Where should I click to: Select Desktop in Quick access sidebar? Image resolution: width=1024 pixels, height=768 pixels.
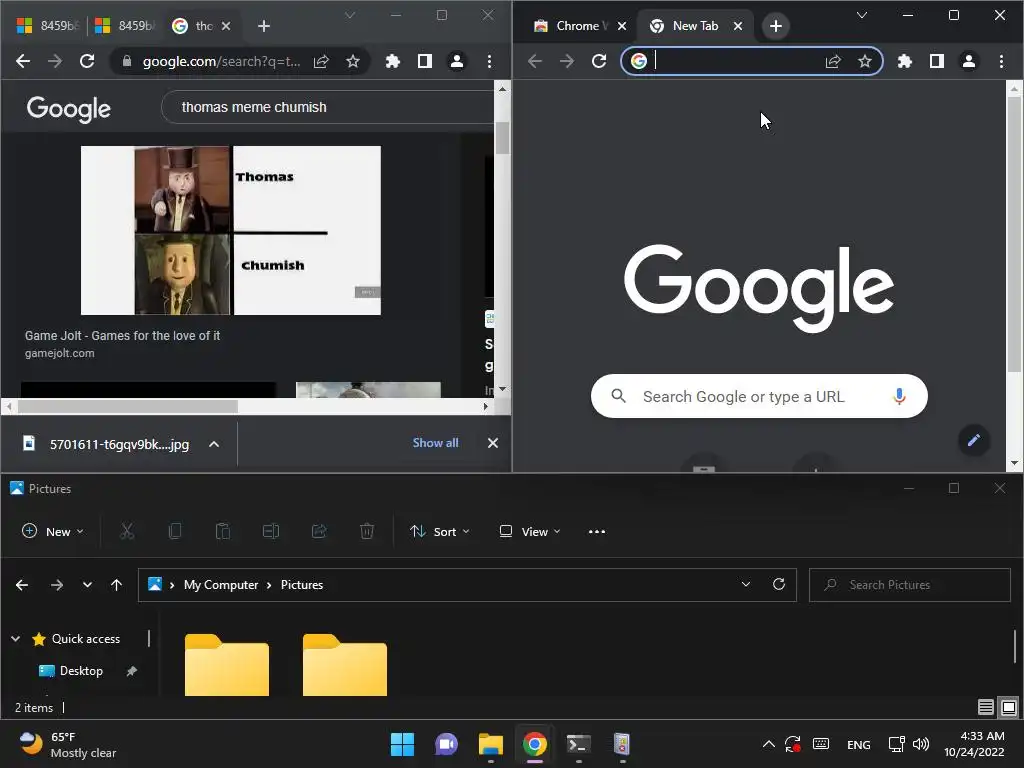click(x=81, y=671)
